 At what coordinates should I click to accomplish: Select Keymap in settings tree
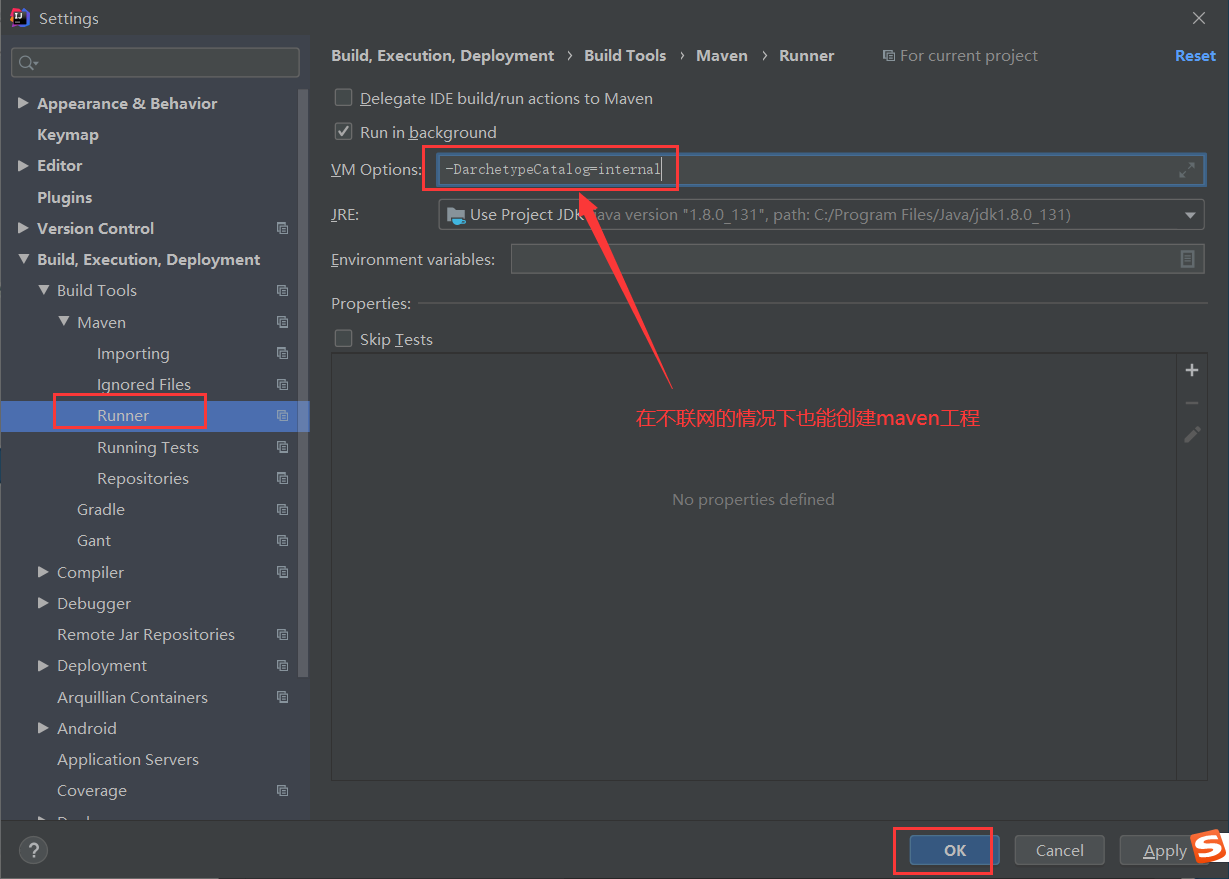click(68, 134)
